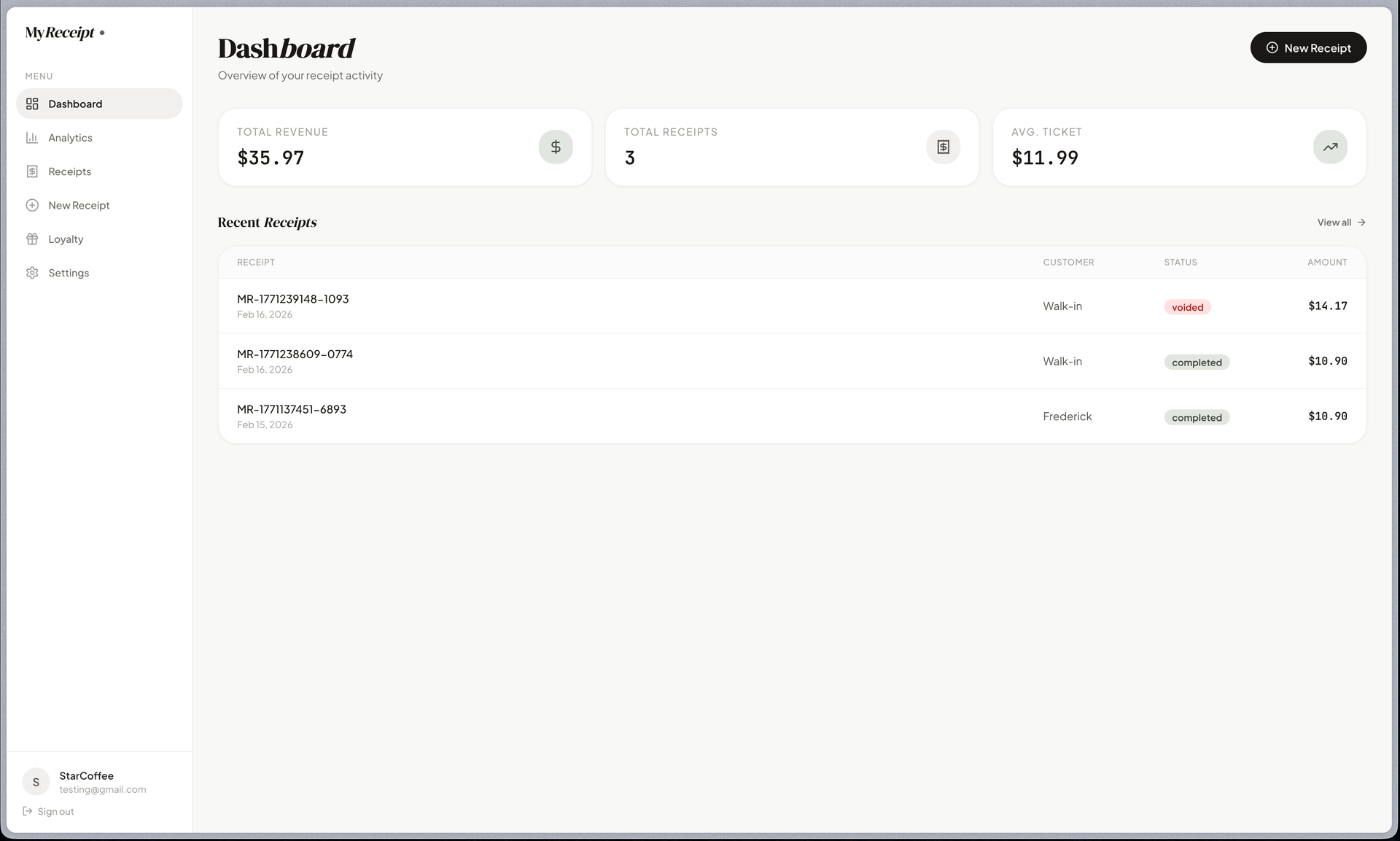Select the voided status badge

tap(1186, 306)
